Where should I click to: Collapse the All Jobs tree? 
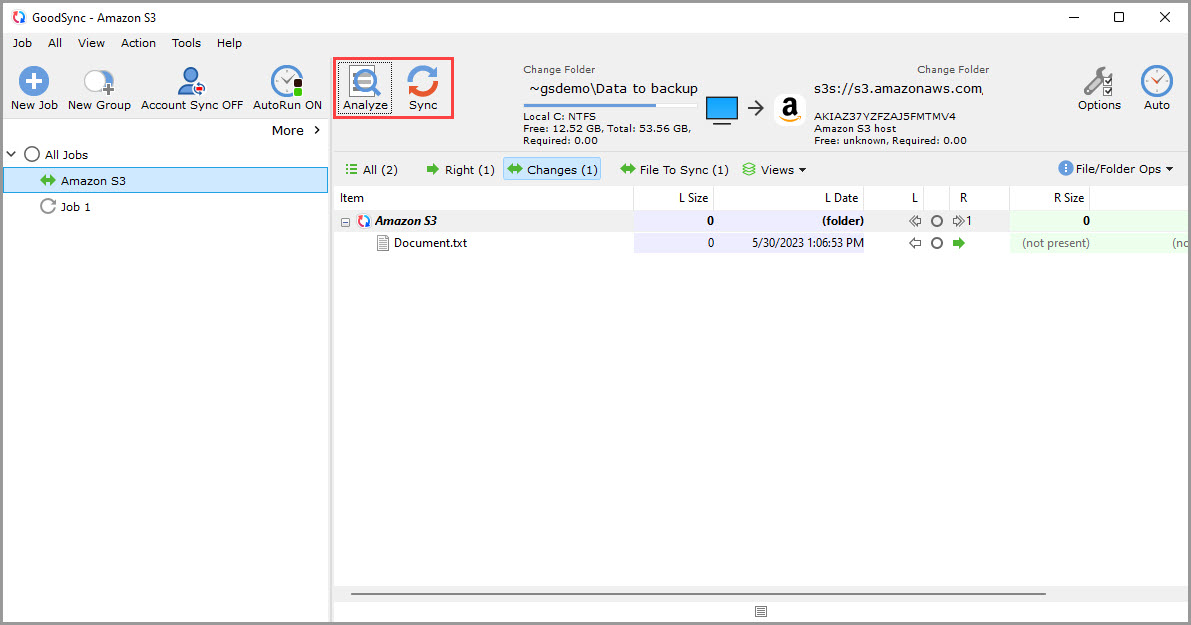[12, 155]
